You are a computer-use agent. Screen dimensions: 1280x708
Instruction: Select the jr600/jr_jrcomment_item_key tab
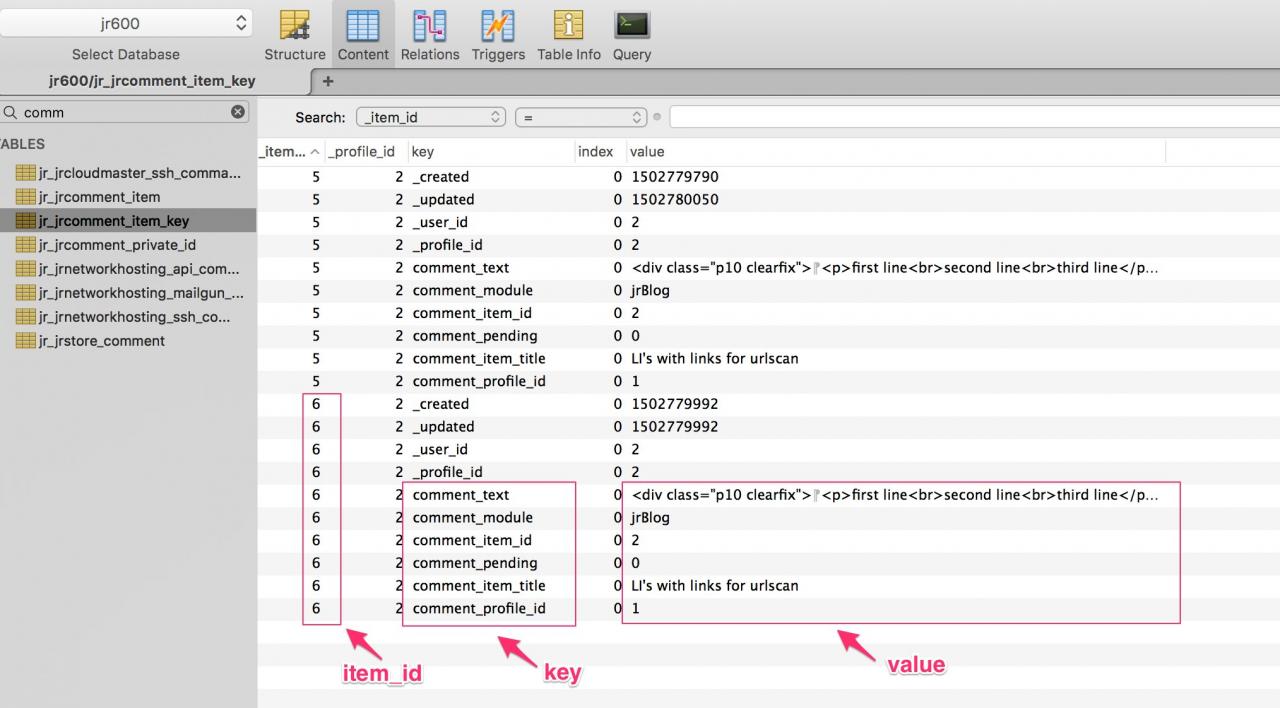152,81
